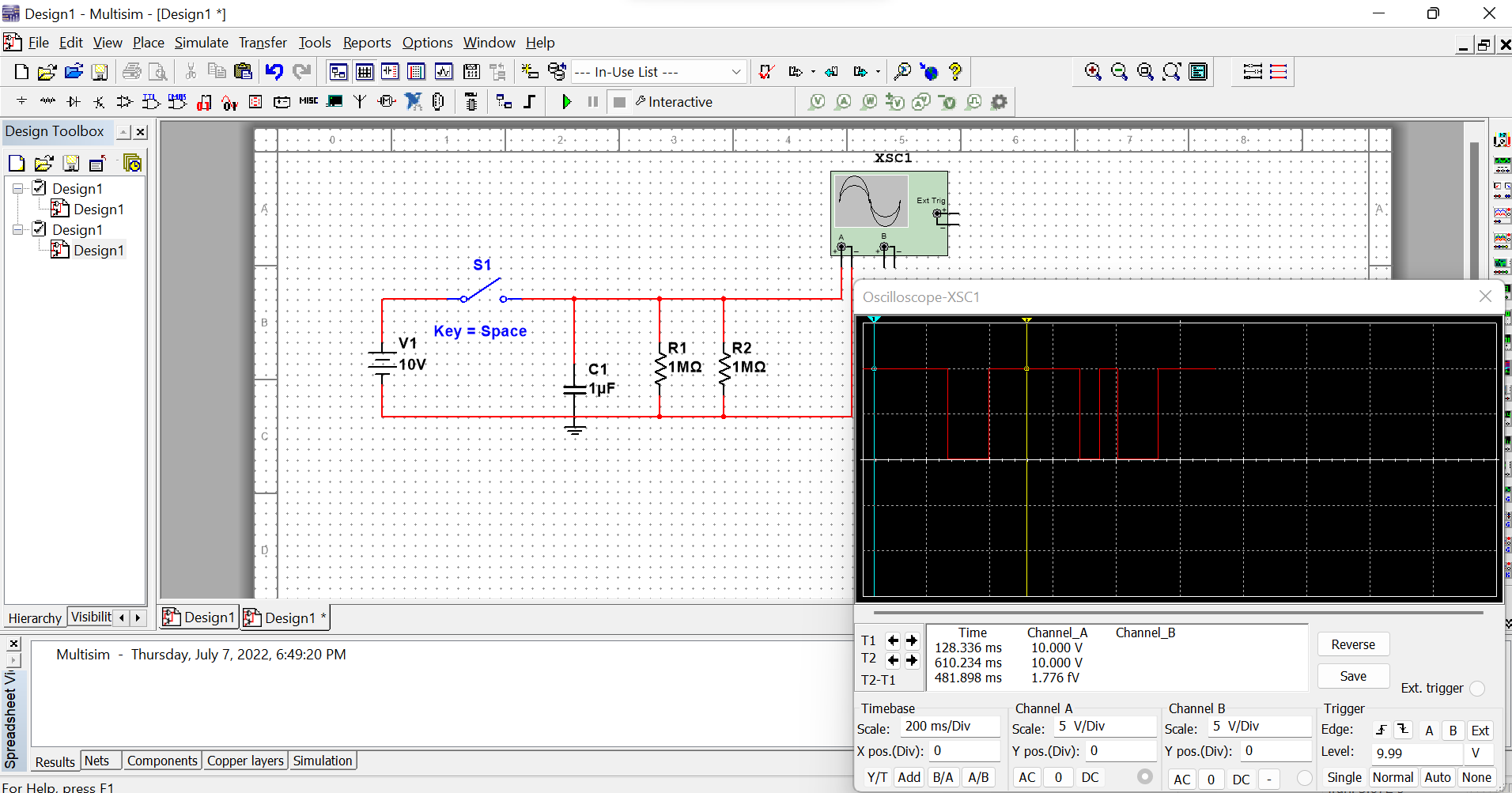This screenshot has height=793, width=1512.
Task: Open the Simulate menu
Action: pos(201,43)
